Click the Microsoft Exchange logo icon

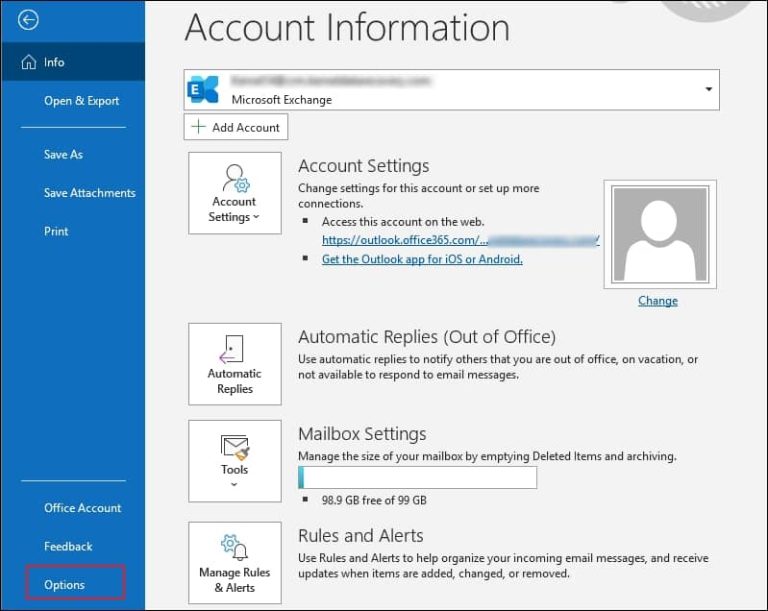pos(203,90)
